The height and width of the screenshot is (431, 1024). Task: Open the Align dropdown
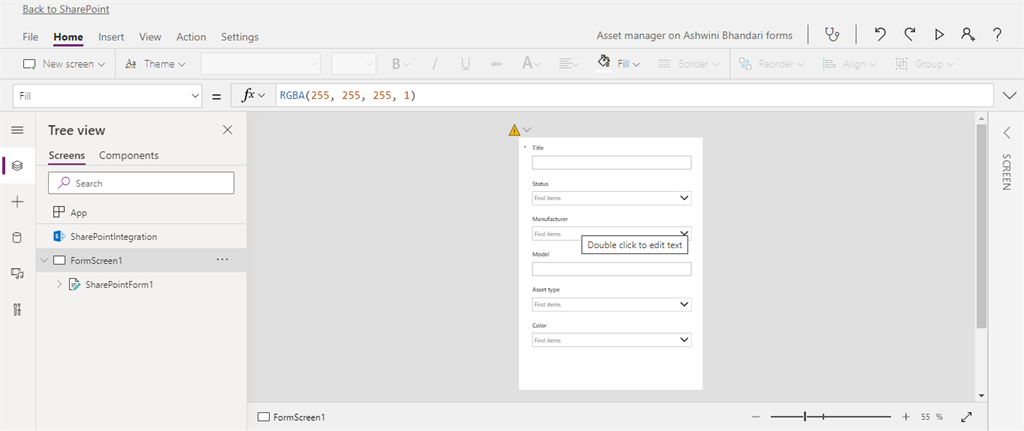coord(848,64)
